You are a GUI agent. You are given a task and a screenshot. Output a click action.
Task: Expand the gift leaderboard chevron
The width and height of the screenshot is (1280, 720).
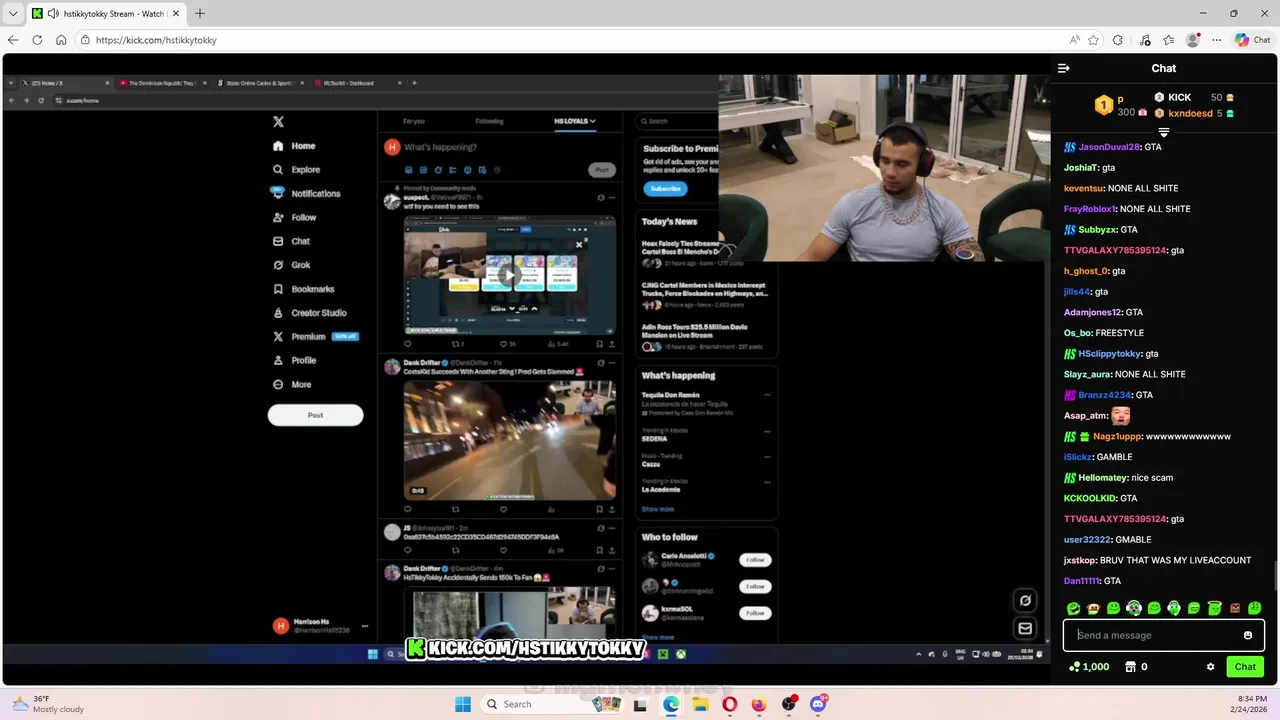(1164, 132)
